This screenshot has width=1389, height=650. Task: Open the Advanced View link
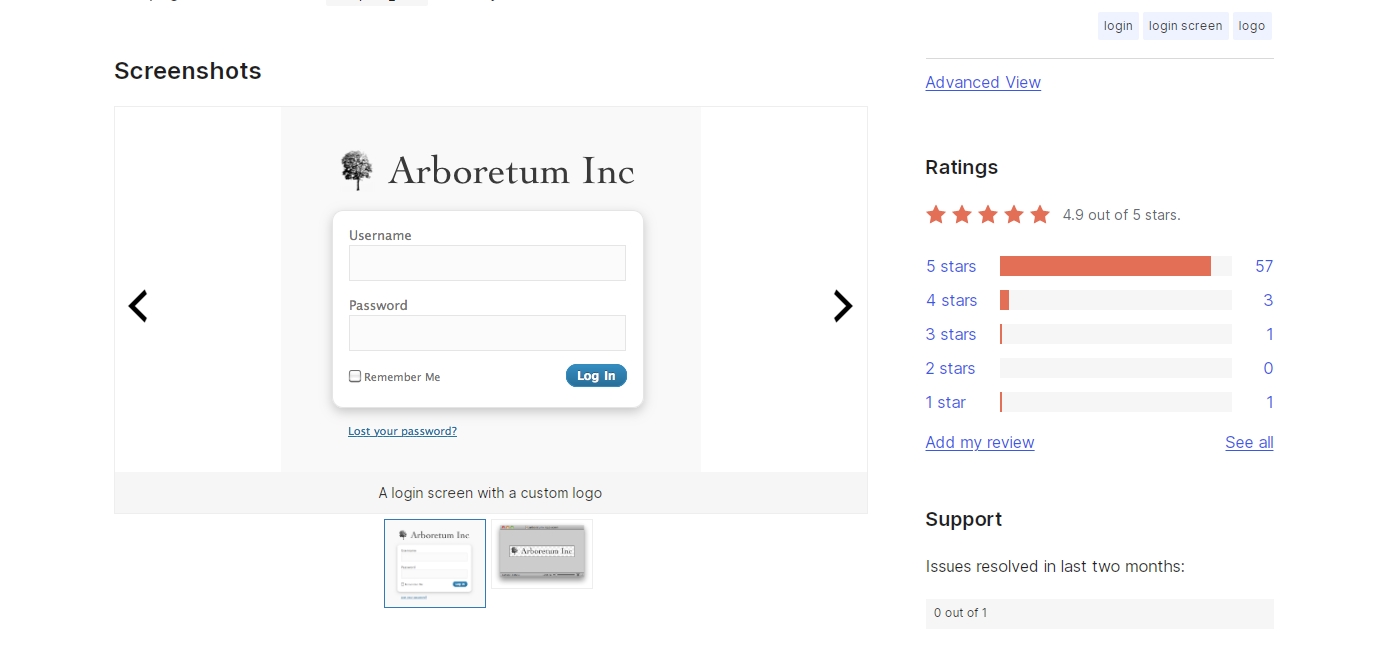coord(983,82)
